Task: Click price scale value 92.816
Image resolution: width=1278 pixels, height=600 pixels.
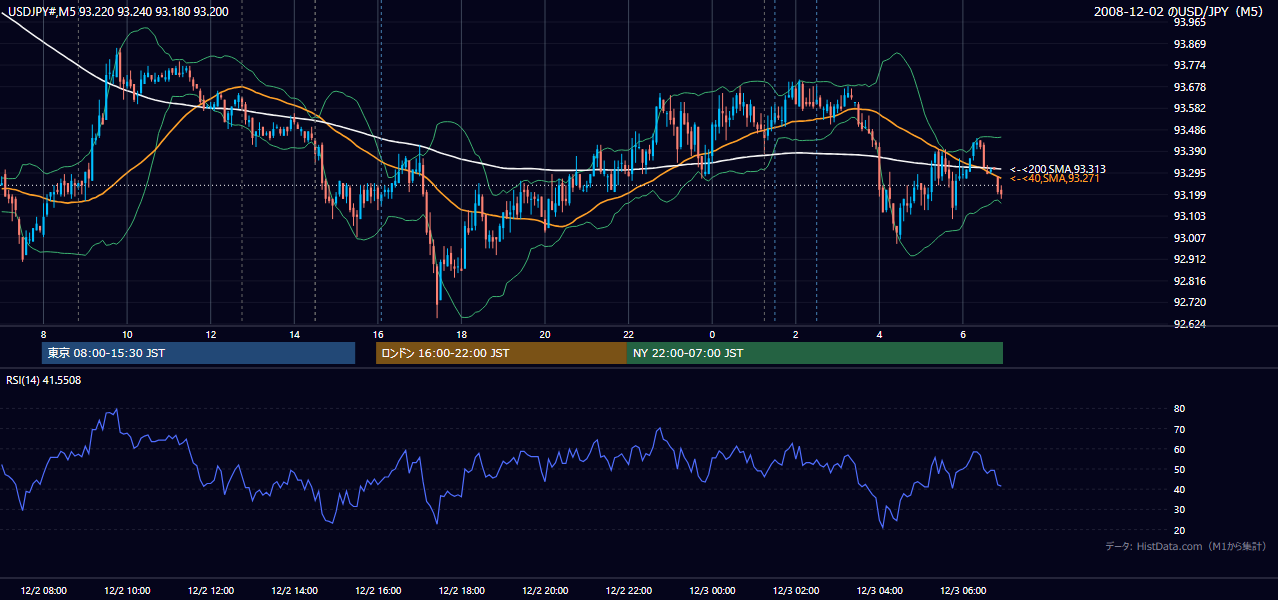Action: click(1189, 281)
